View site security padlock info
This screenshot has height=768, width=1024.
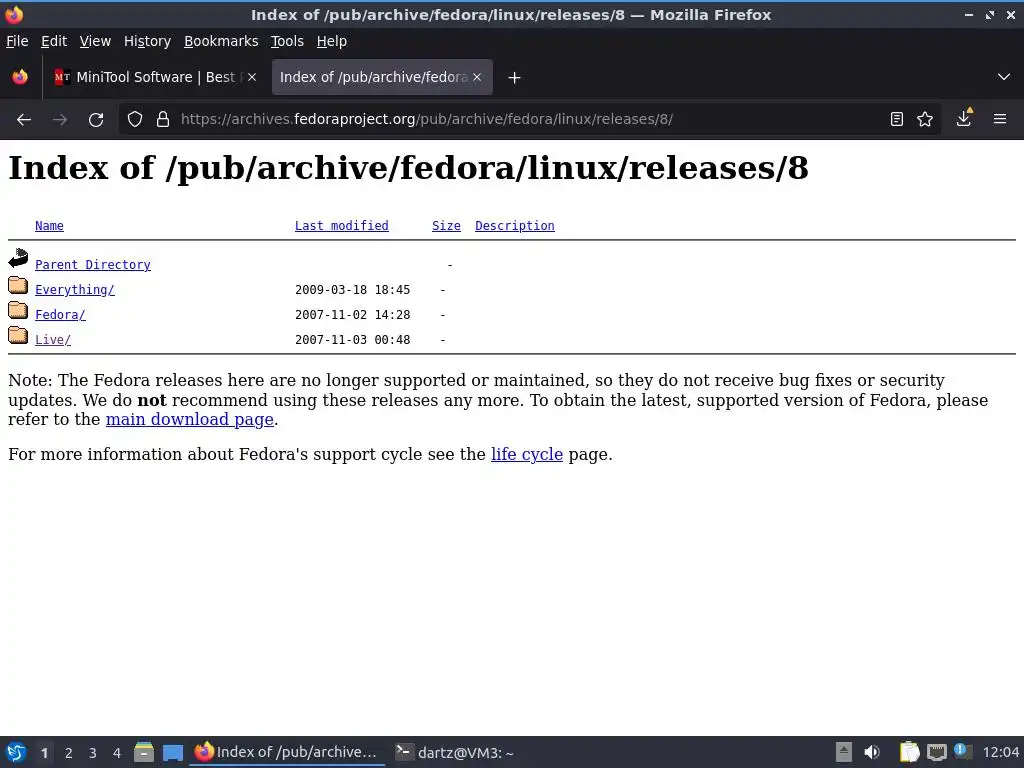point(163,120)
